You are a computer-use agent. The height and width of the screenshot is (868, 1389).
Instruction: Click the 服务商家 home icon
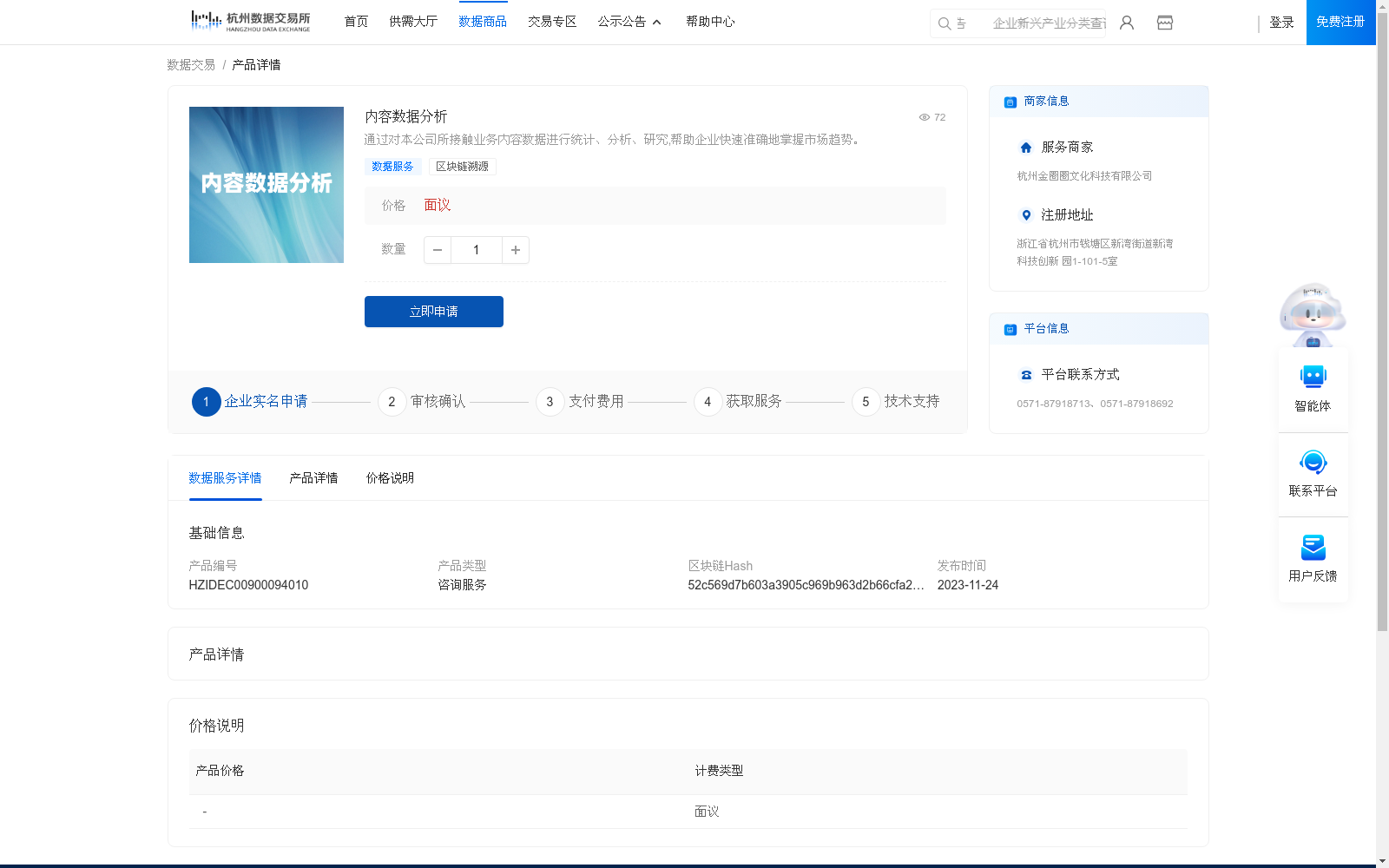pos(1026,148)
